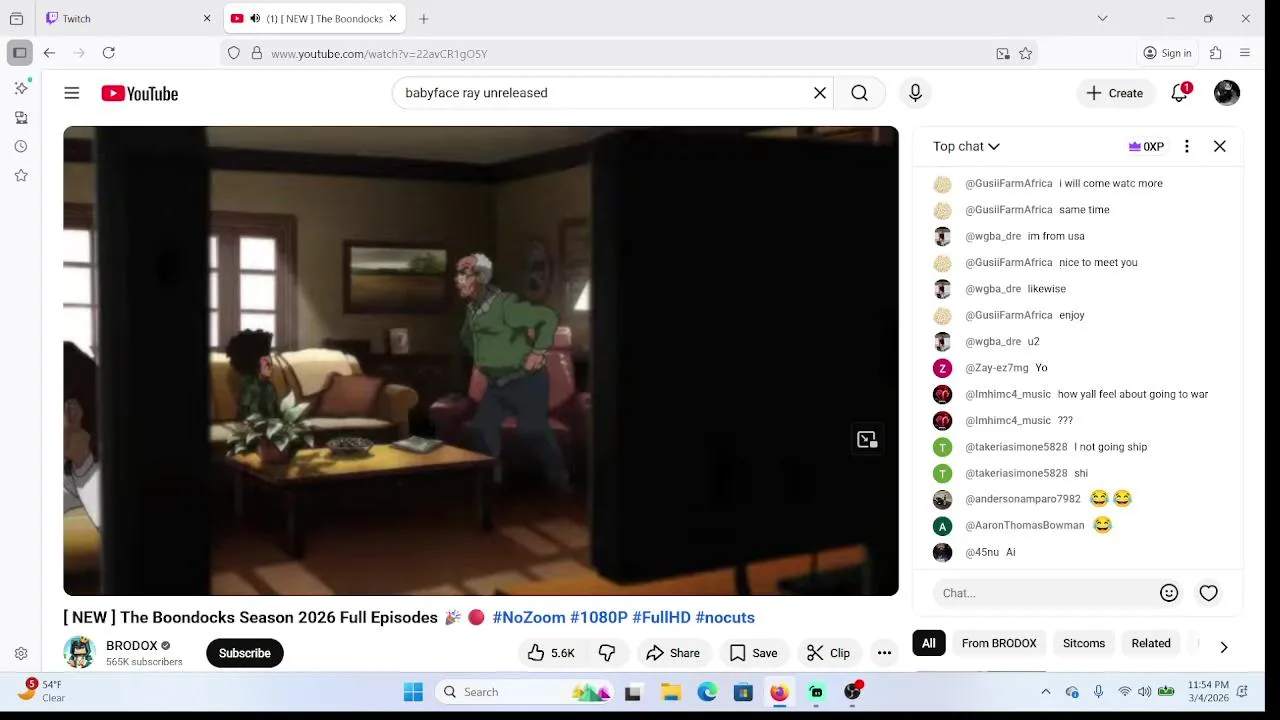Clear the search box with X
Screen dimensions: 1280x720
pyautogui.click(x=820, y=93)
